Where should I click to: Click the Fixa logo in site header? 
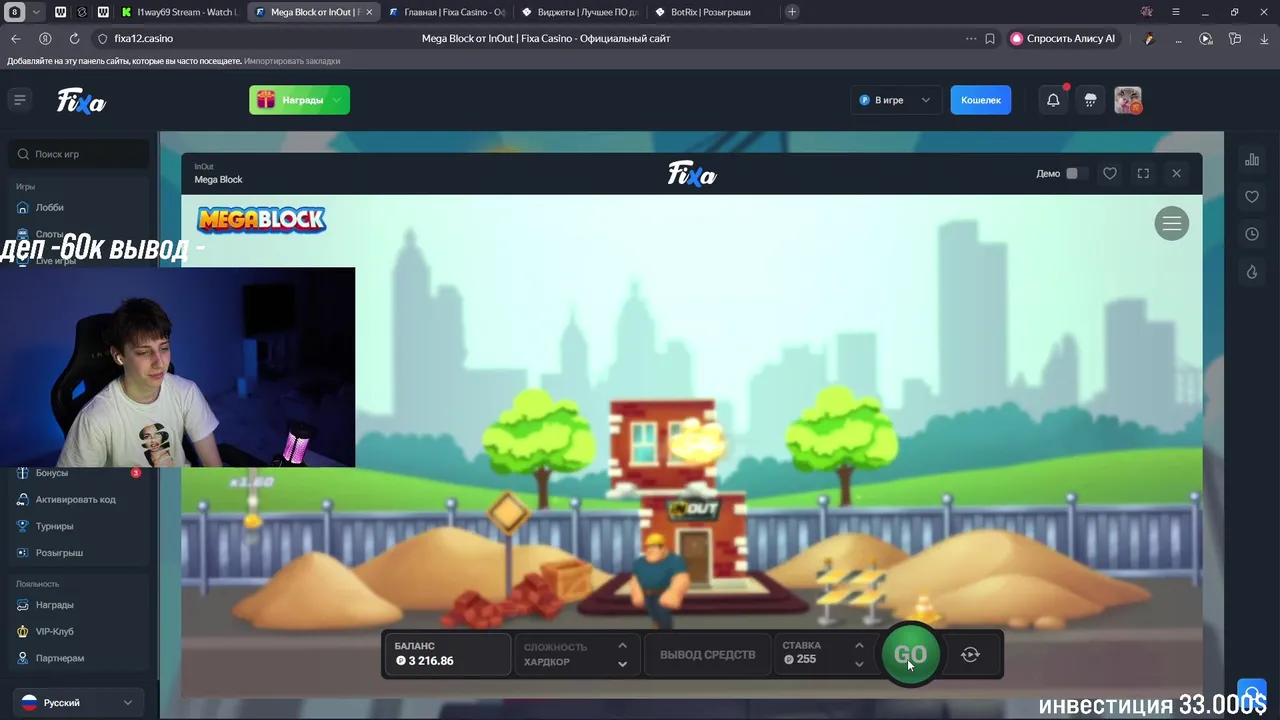coord(81,100)
